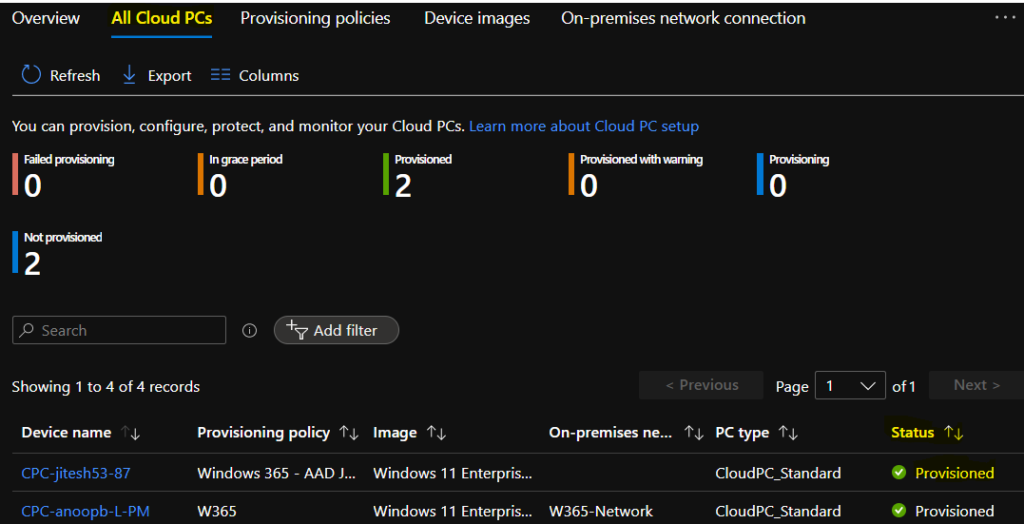Screen dimensions: 1024x524
Task: Click CloudPC_Standard in CPC-jitesh53-87 row
Action: click(x=778, y=473)
